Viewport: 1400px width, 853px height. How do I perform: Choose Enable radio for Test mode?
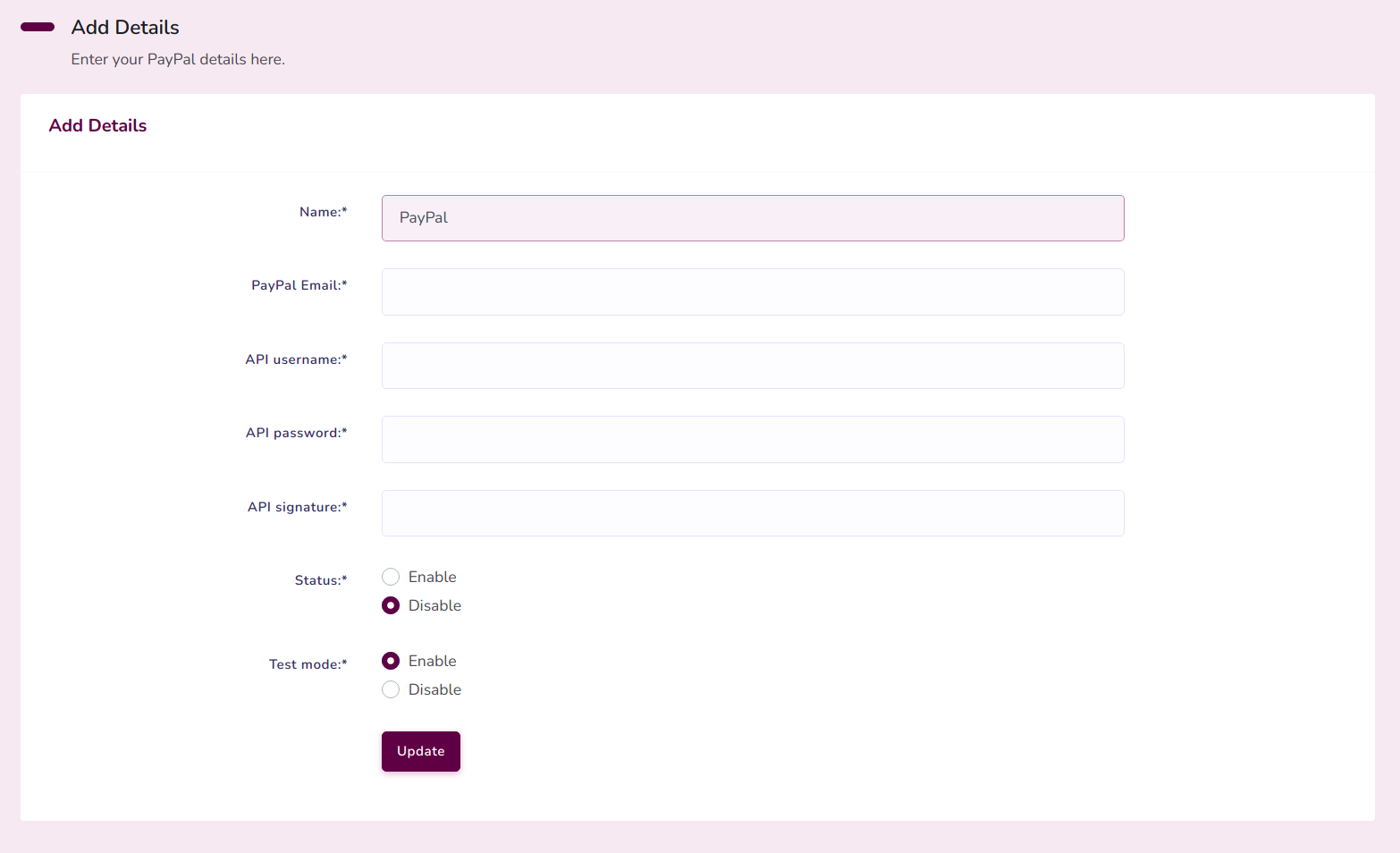coord(391,661)
